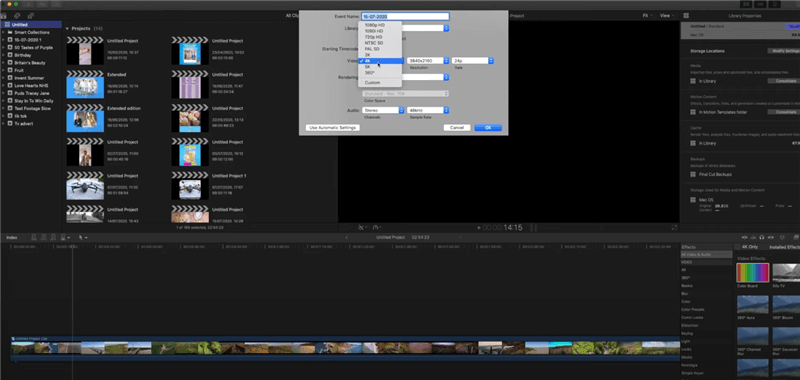Open the viewer View dropdown
The width and height of the screenshot is (800, 380).
(x=666, y=16)
